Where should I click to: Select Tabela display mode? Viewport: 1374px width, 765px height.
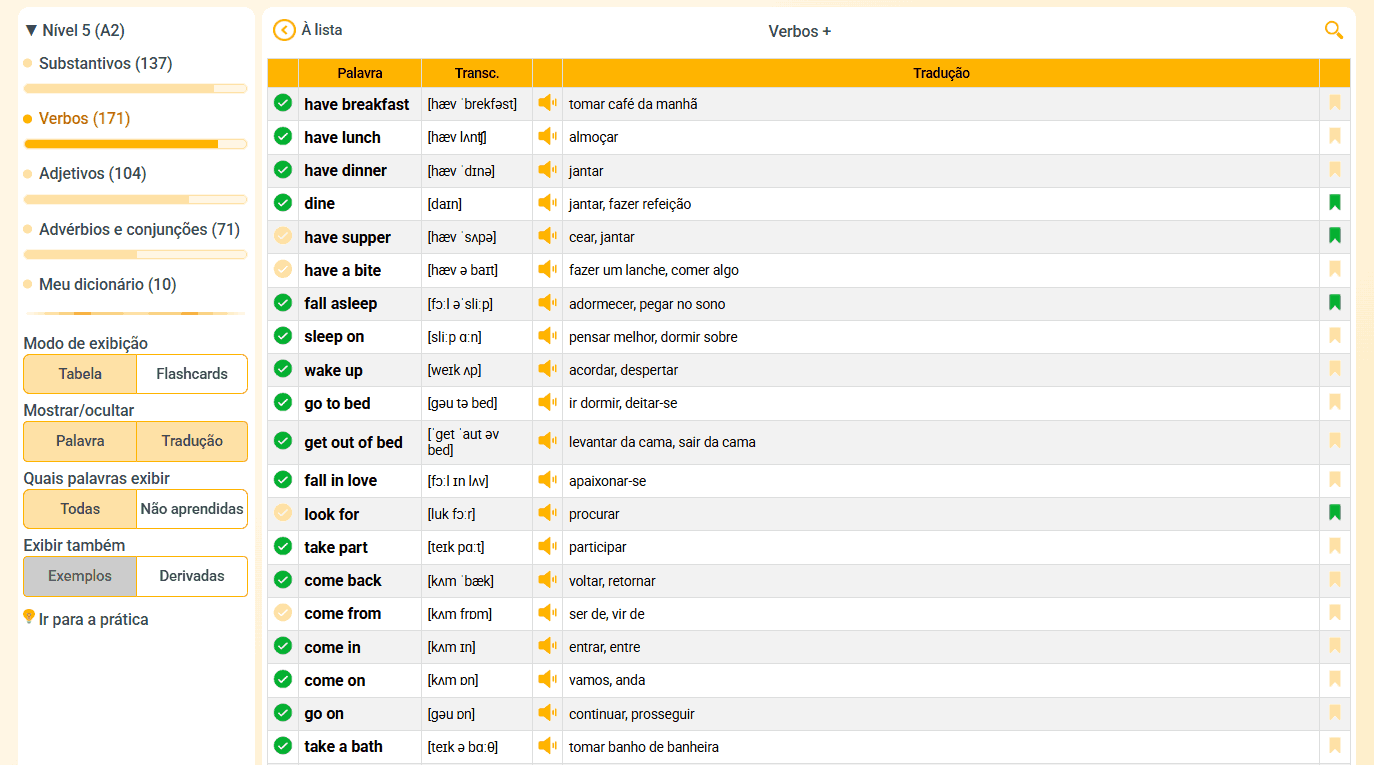(80, 374)
